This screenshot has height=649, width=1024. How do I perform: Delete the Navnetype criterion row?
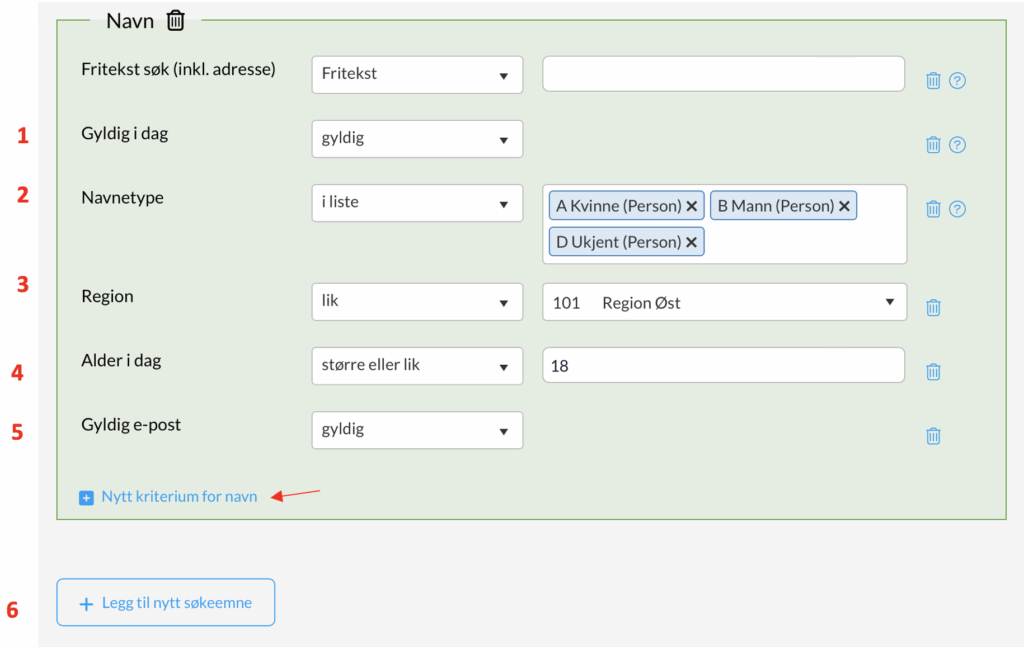click(933, 209)
